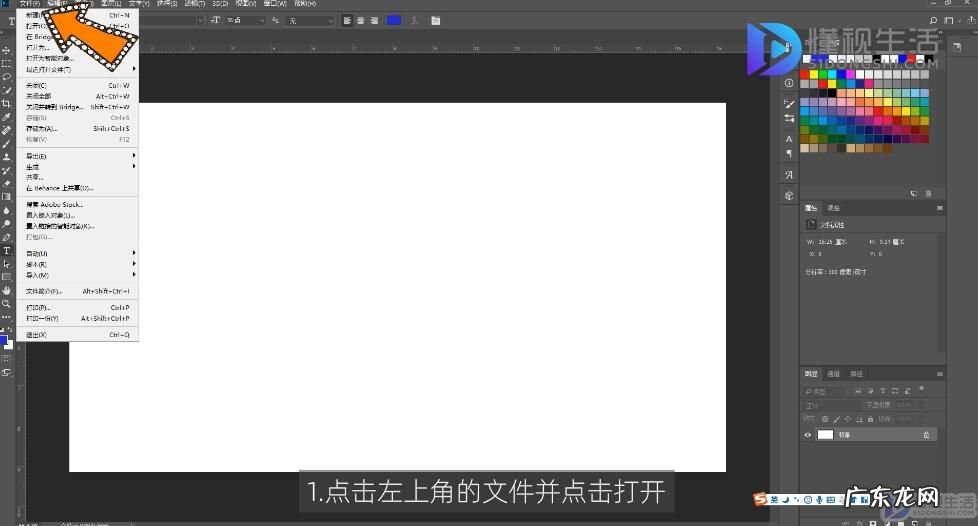Open the search magnifier at top right

point(933,21)
